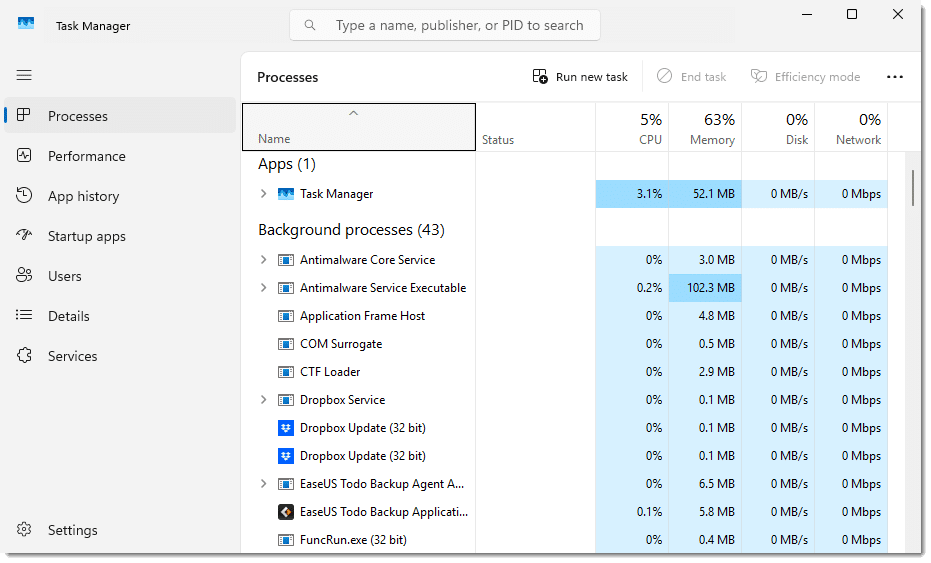Screen dimensions: 931x563
Task: Click the Users people icon
Action: (24, 275)
